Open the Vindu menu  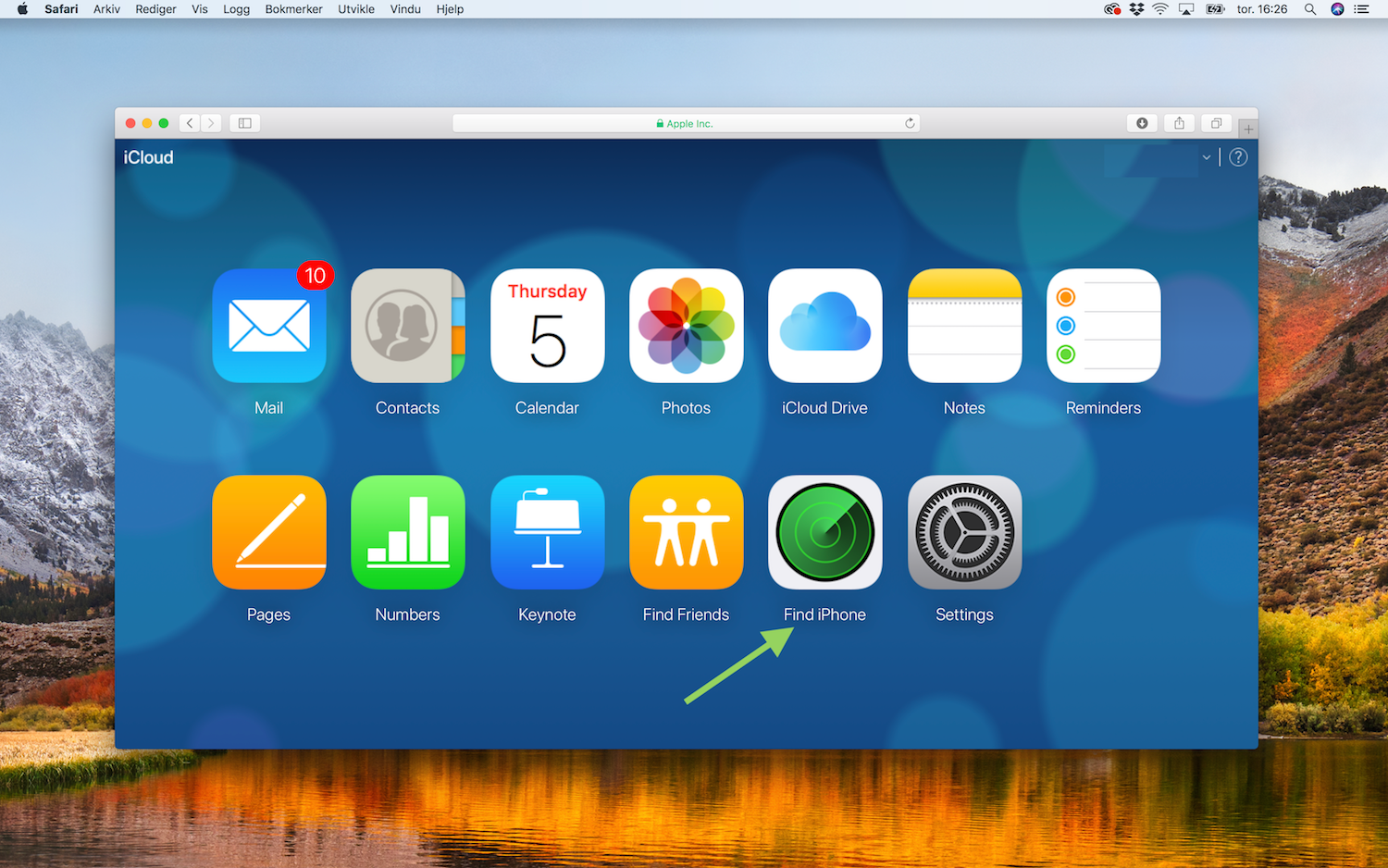405,9
